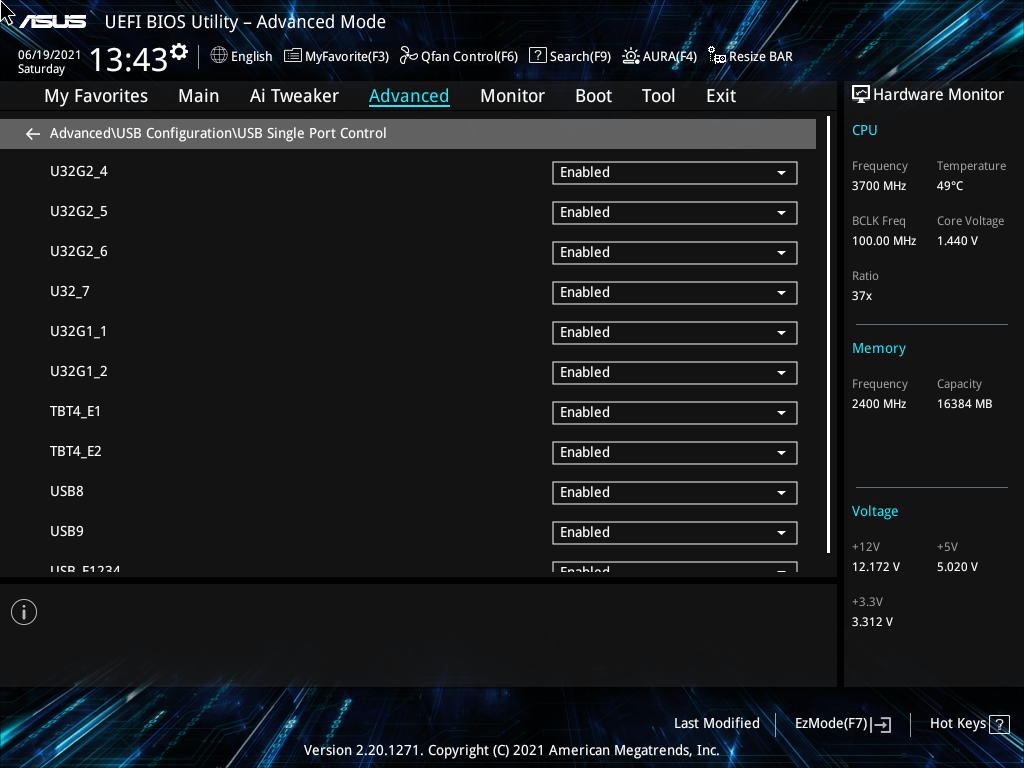
Task: Open the language selector globe icon
Action: [x=218, y=56]
